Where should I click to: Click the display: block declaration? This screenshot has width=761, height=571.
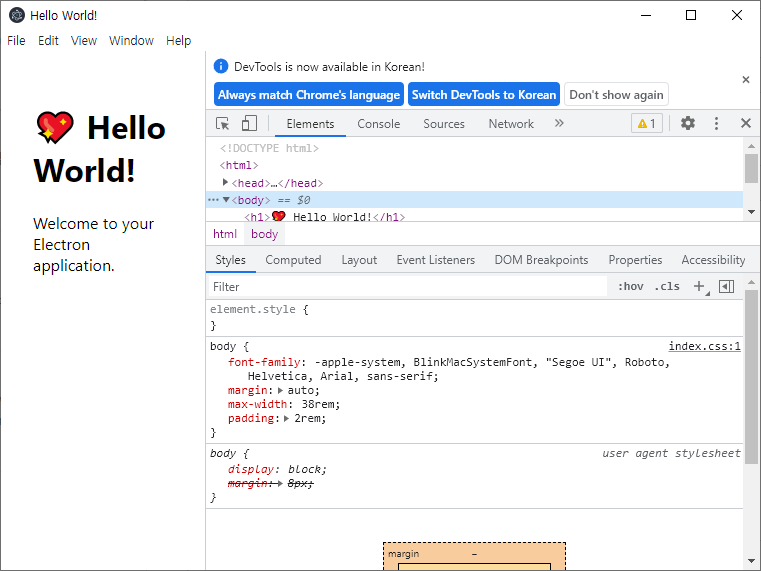point(277,469)
